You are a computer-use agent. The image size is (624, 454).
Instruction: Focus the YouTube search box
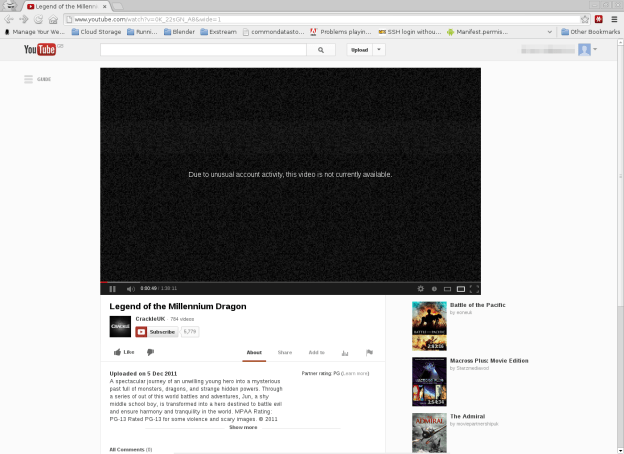tap(203, 50)
